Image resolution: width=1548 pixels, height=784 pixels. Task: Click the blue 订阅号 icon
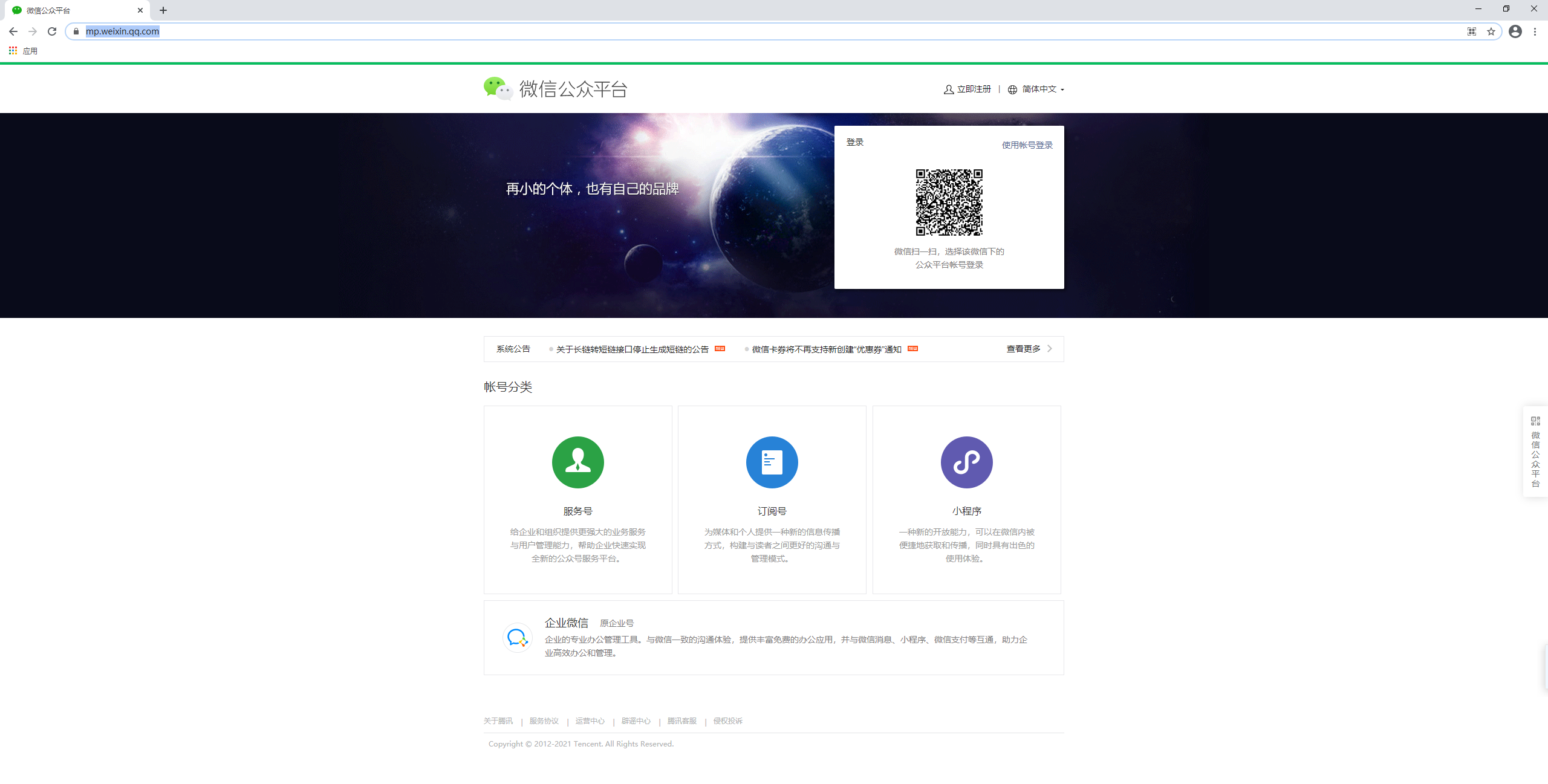click(x=772, y=462)
